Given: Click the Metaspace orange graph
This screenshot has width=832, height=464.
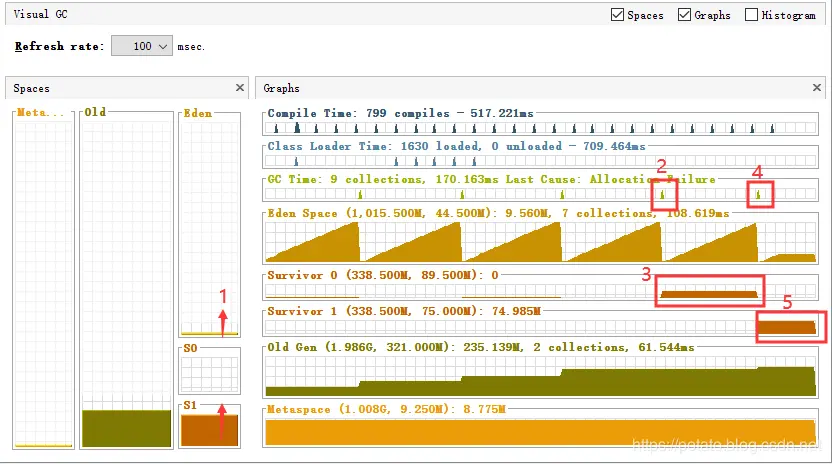Looking at the screenshot, I should click(540, 432).
